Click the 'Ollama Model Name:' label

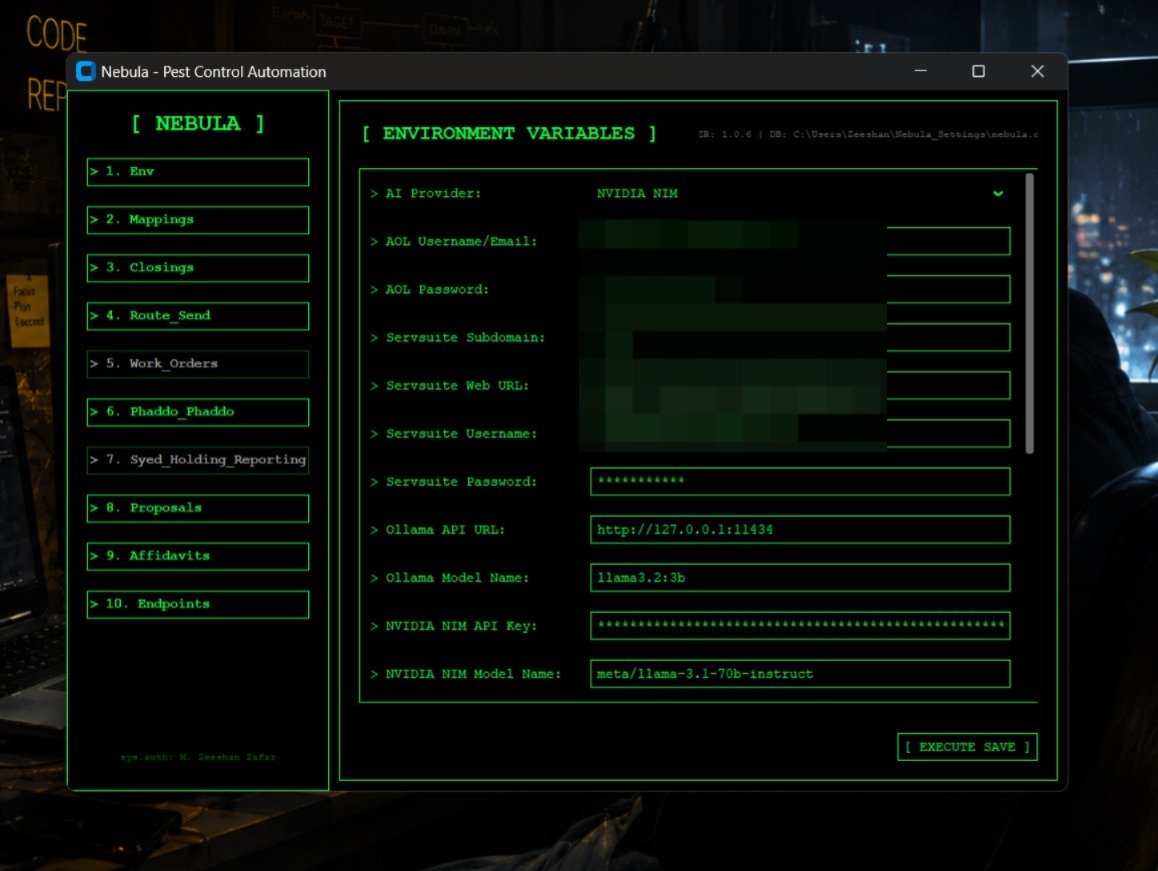click(449, 578)
